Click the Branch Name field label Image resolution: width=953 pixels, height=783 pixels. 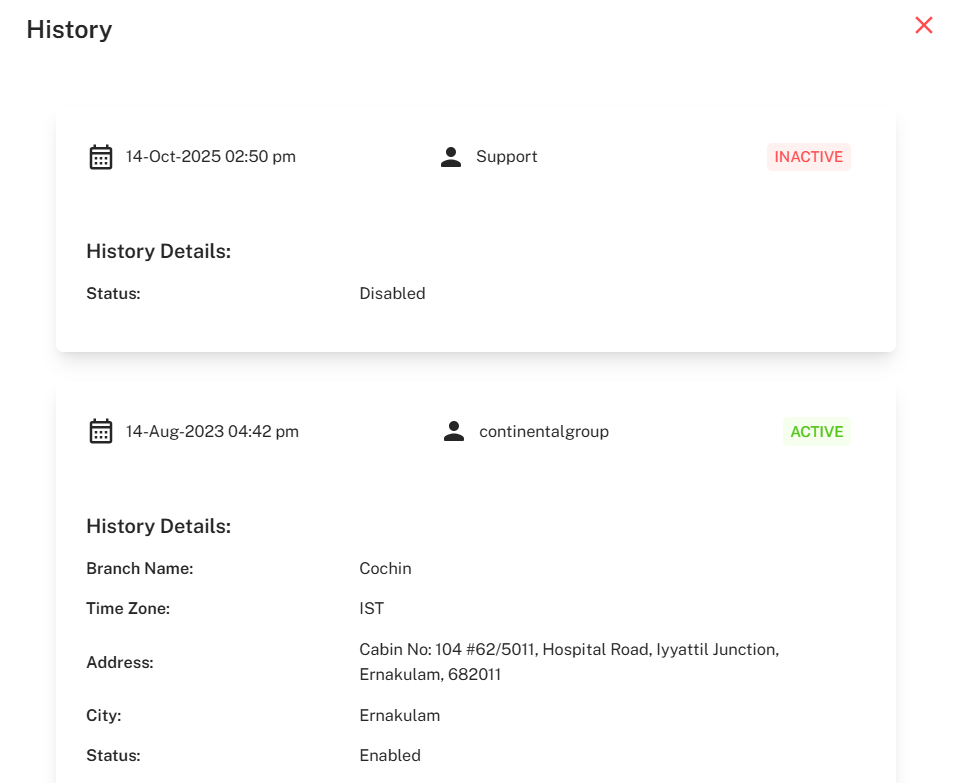(x=139, y=569)
